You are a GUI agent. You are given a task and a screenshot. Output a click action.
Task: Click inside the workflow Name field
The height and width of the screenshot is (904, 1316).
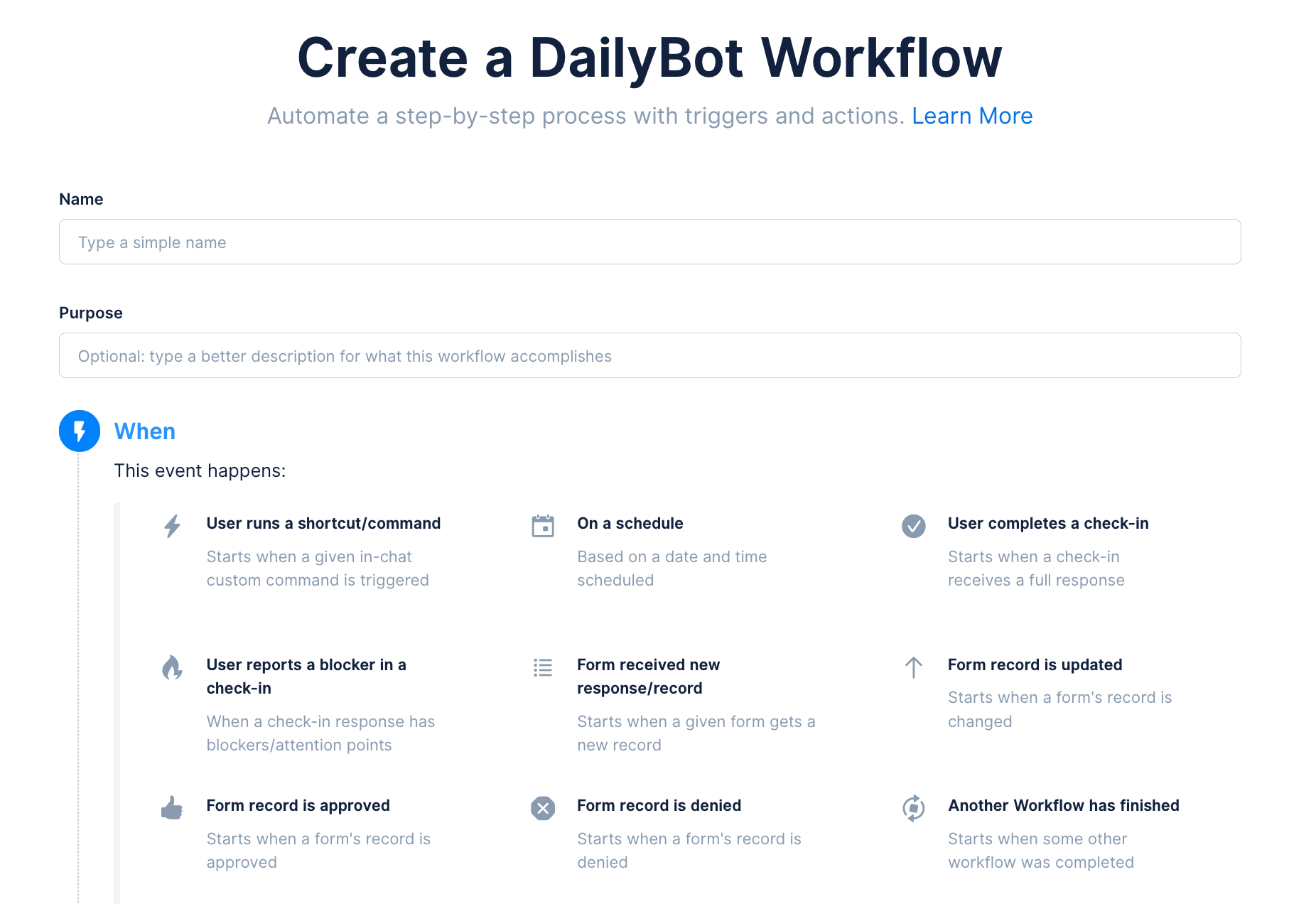tap(649, 242)
